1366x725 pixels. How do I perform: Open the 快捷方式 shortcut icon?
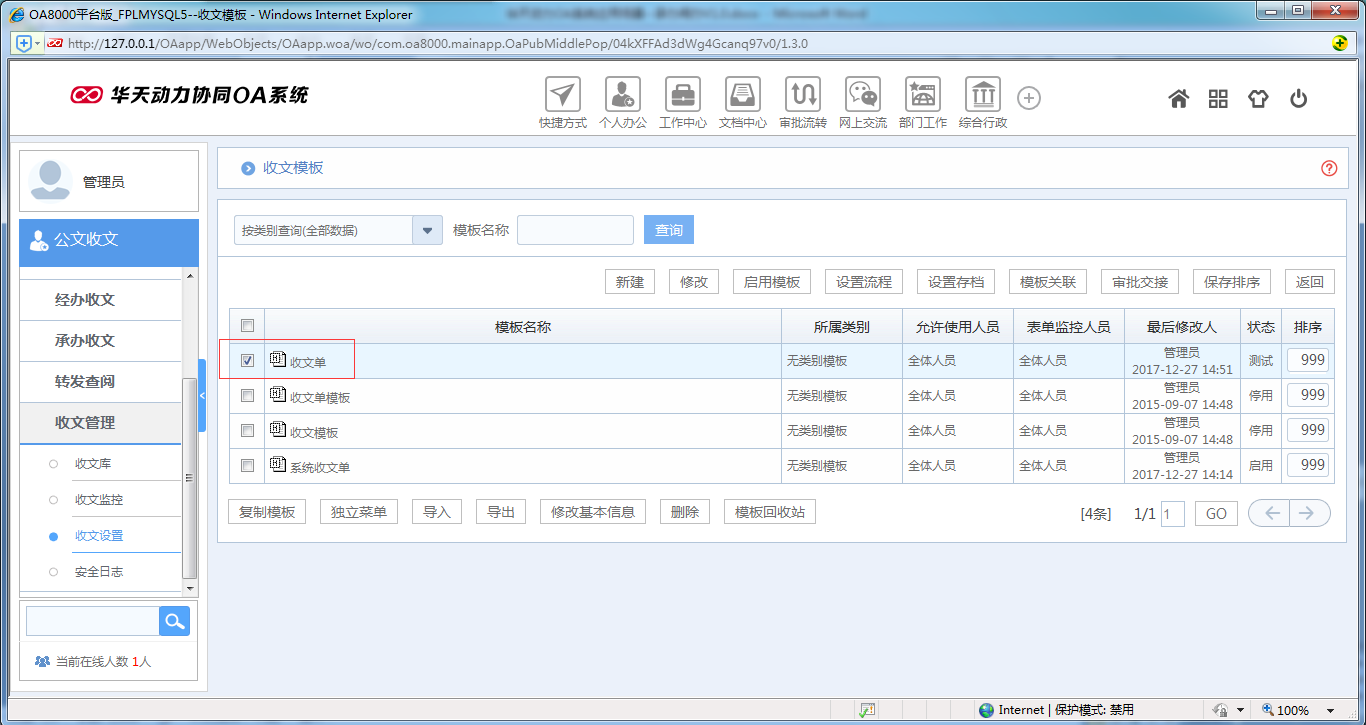tap(562, 97)
